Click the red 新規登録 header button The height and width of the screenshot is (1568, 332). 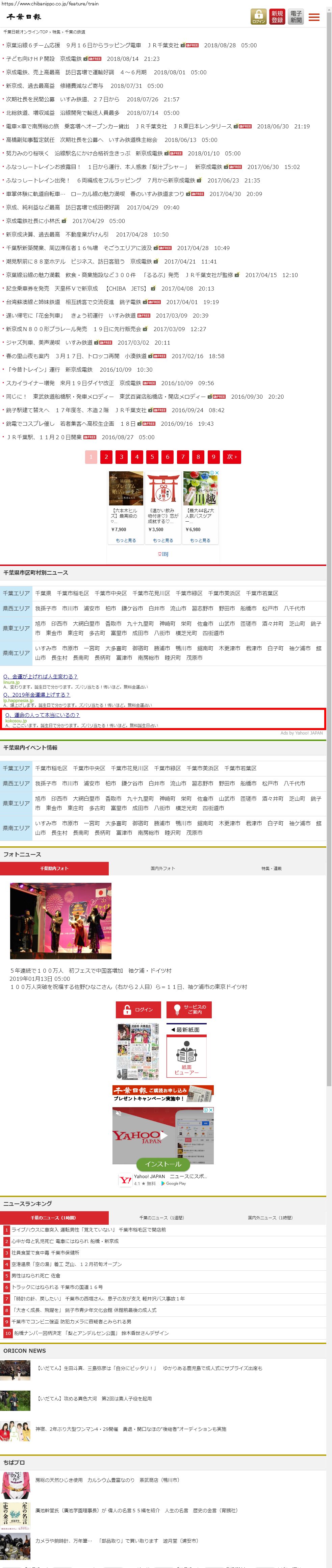277,17
